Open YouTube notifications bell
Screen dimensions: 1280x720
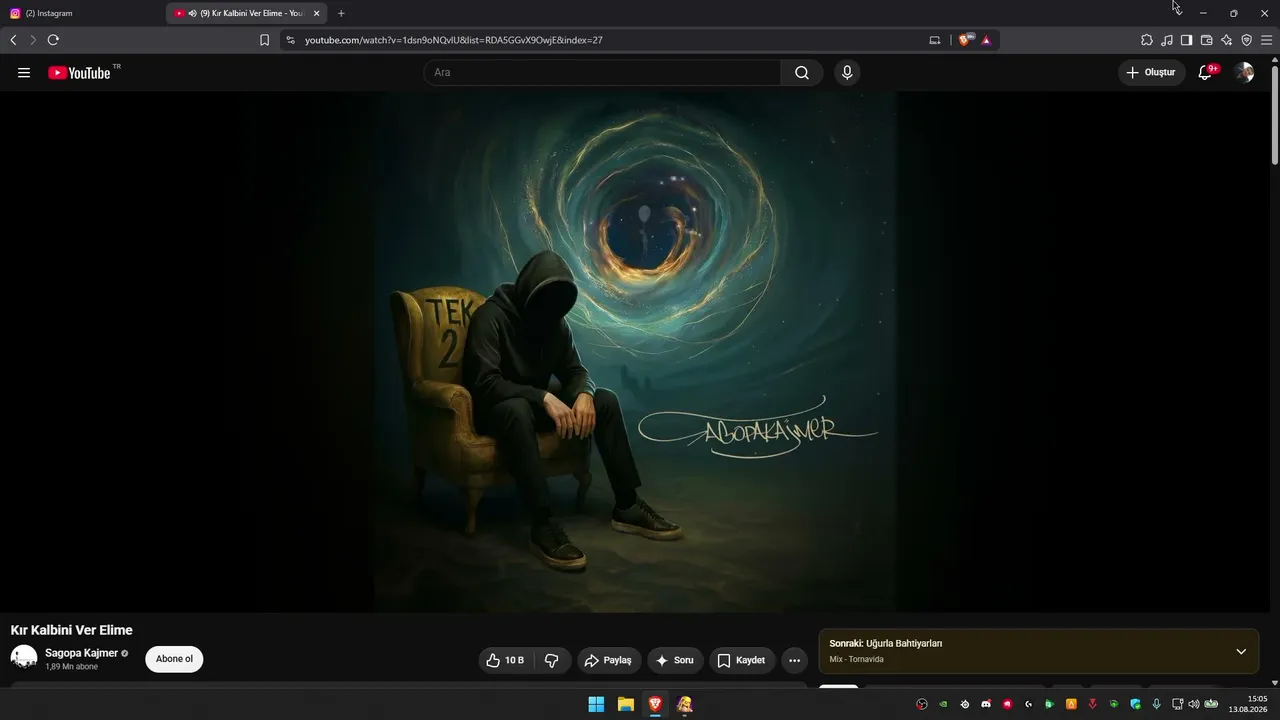tap(1205, 73)
